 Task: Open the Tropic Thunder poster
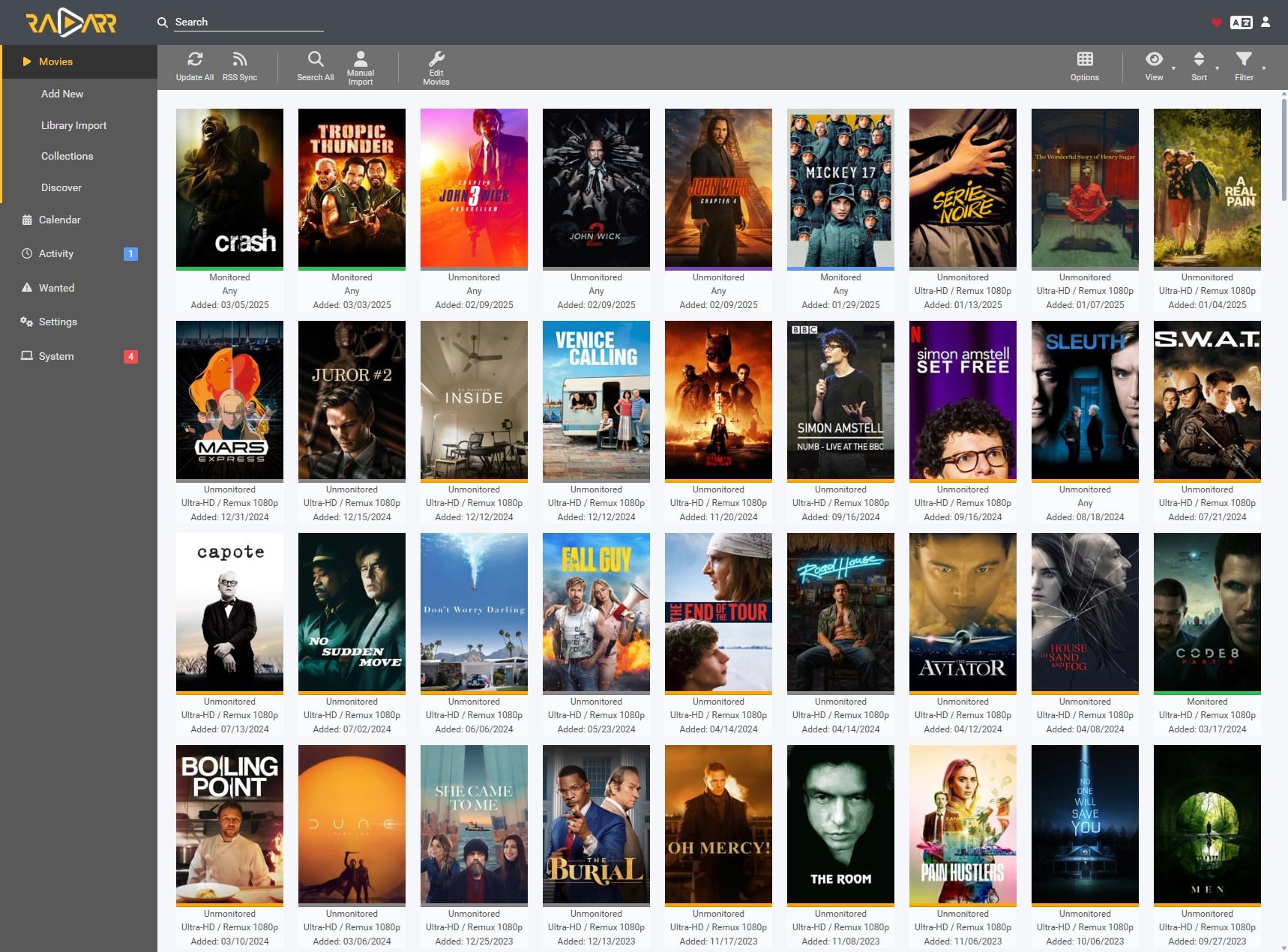[x=352, y=188]
